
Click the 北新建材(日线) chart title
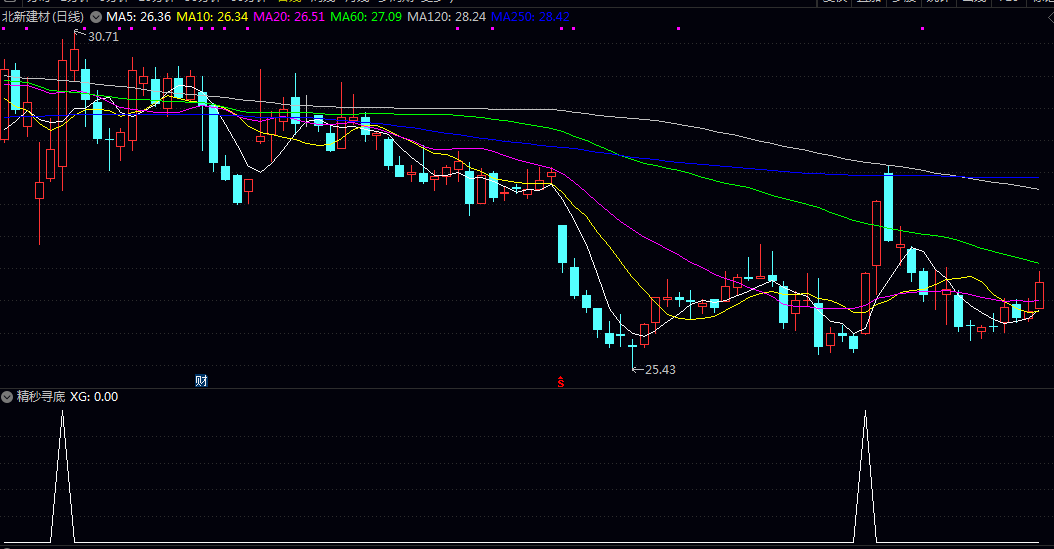[43, 17]
